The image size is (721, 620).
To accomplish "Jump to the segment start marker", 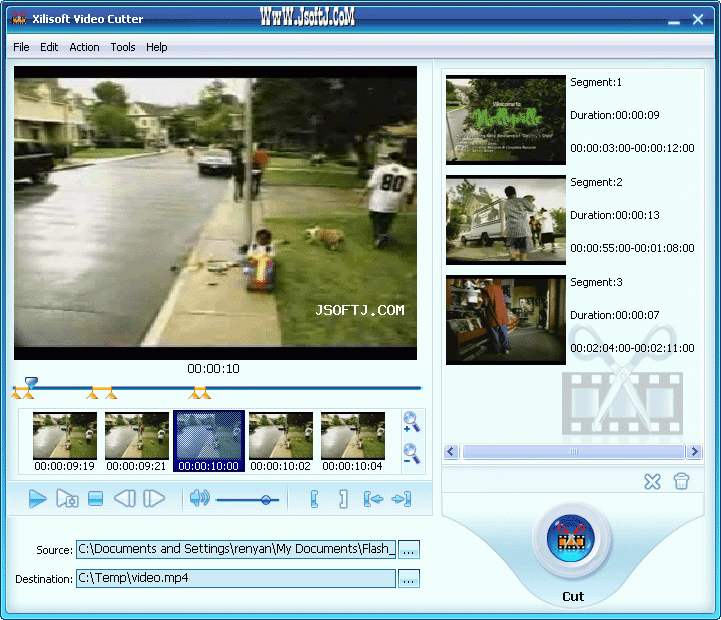I will pos(373,499).
